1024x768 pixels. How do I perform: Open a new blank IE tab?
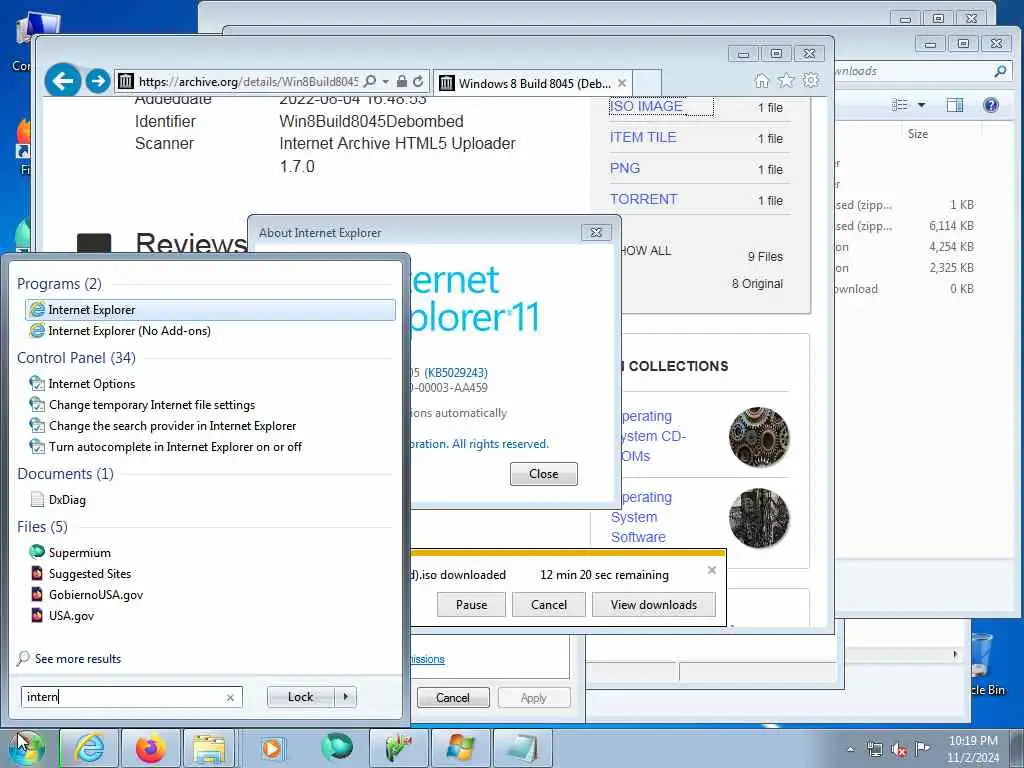tap(647, 83)
